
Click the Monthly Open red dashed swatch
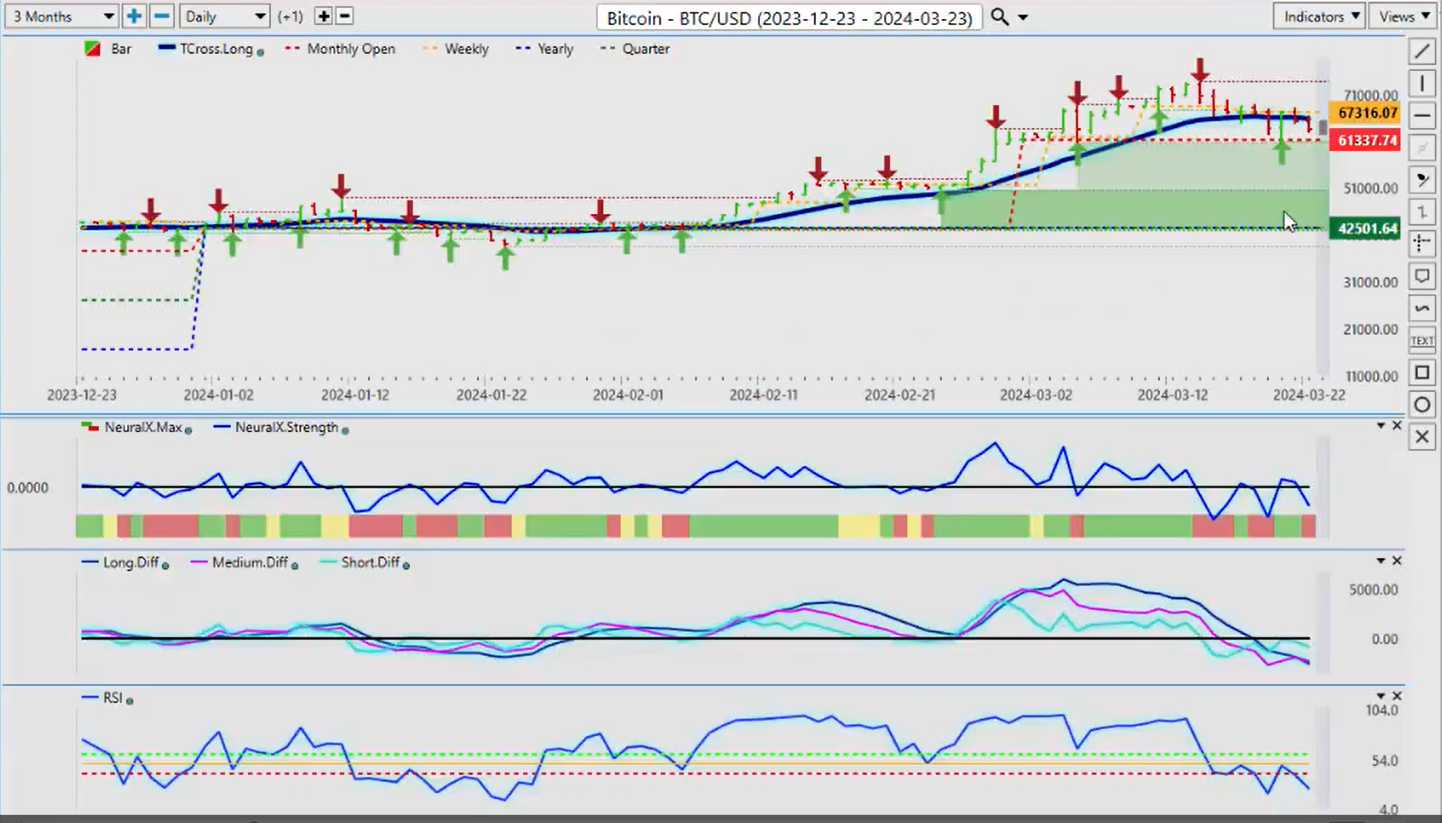click(x=293, y=48)
